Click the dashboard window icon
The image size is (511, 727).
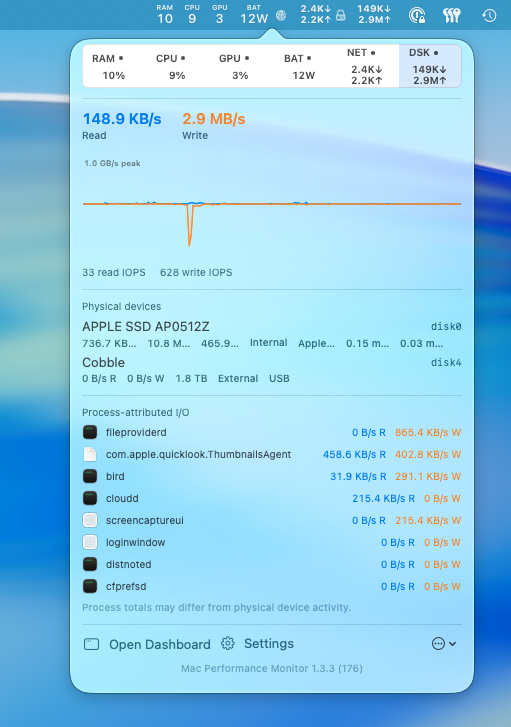pos(91,644)
